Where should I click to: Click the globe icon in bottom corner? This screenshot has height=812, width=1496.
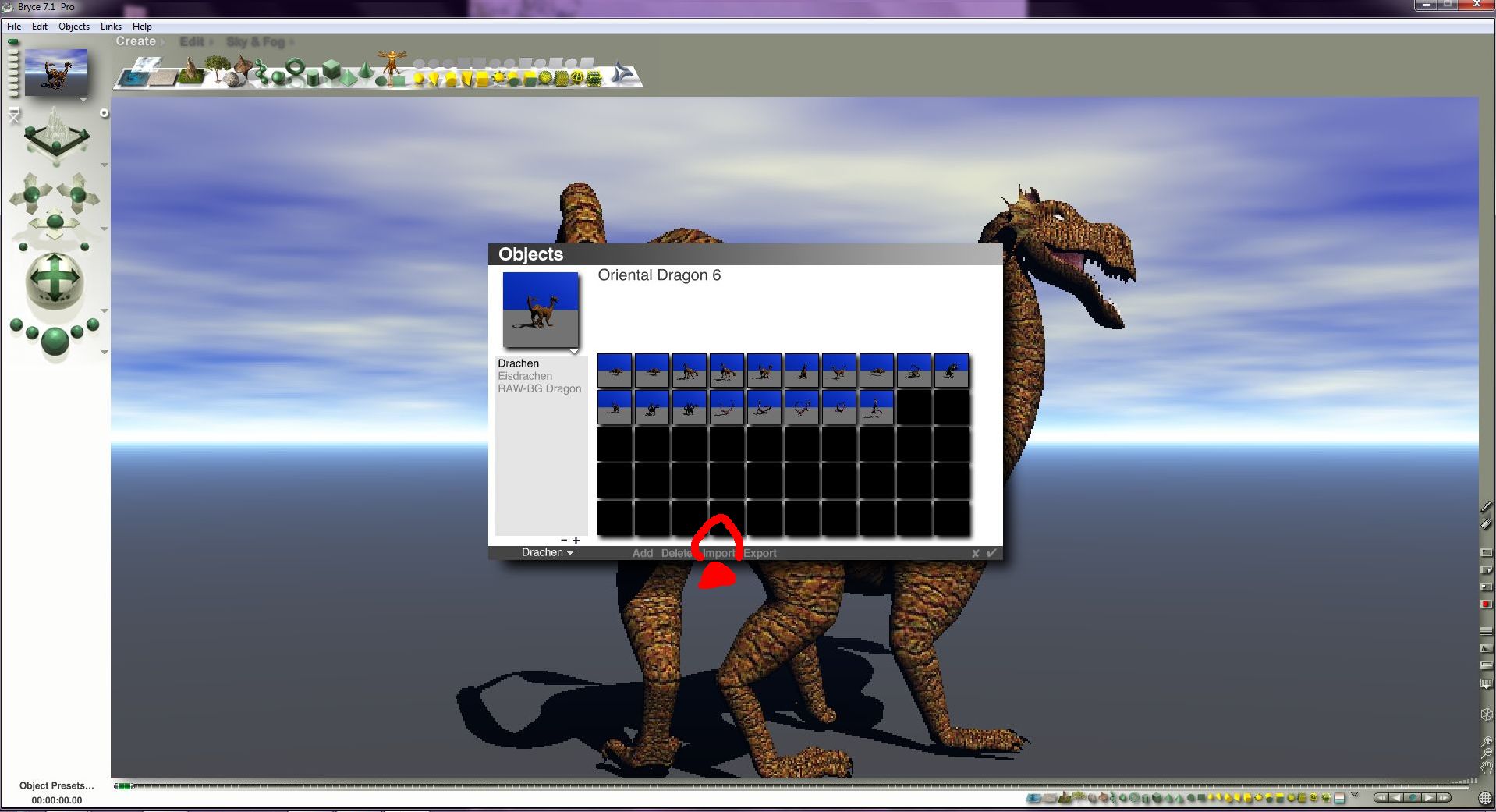1485,798
